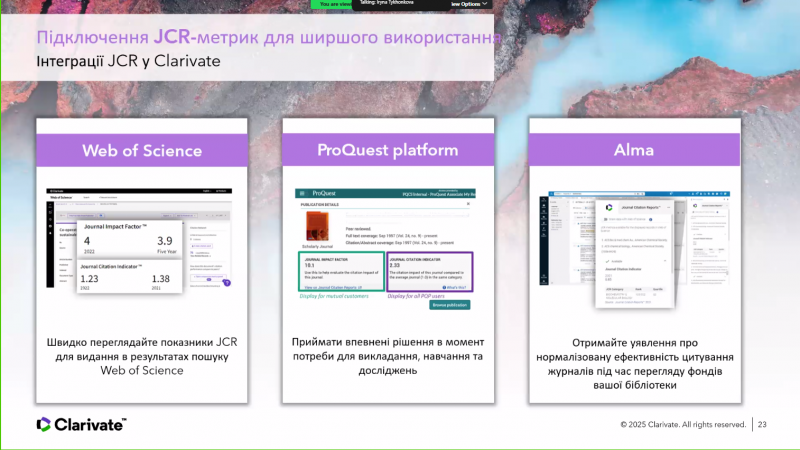Click the ProQuest Journal Impact Factor 10.1

[309, 265]
